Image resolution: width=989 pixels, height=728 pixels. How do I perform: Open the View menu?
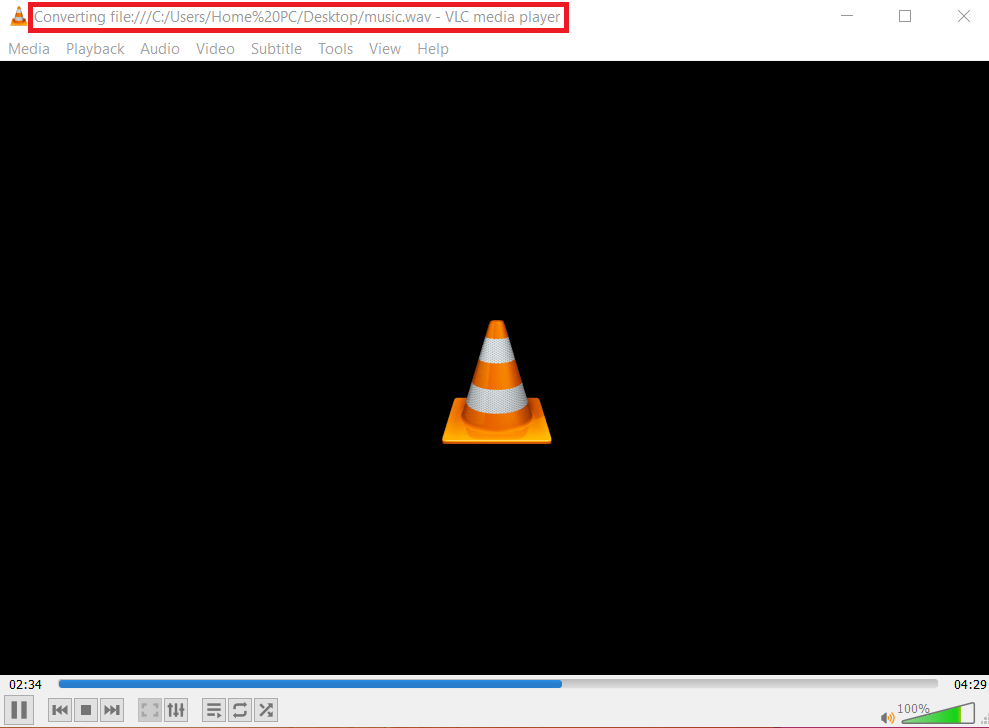click(385, 49)
